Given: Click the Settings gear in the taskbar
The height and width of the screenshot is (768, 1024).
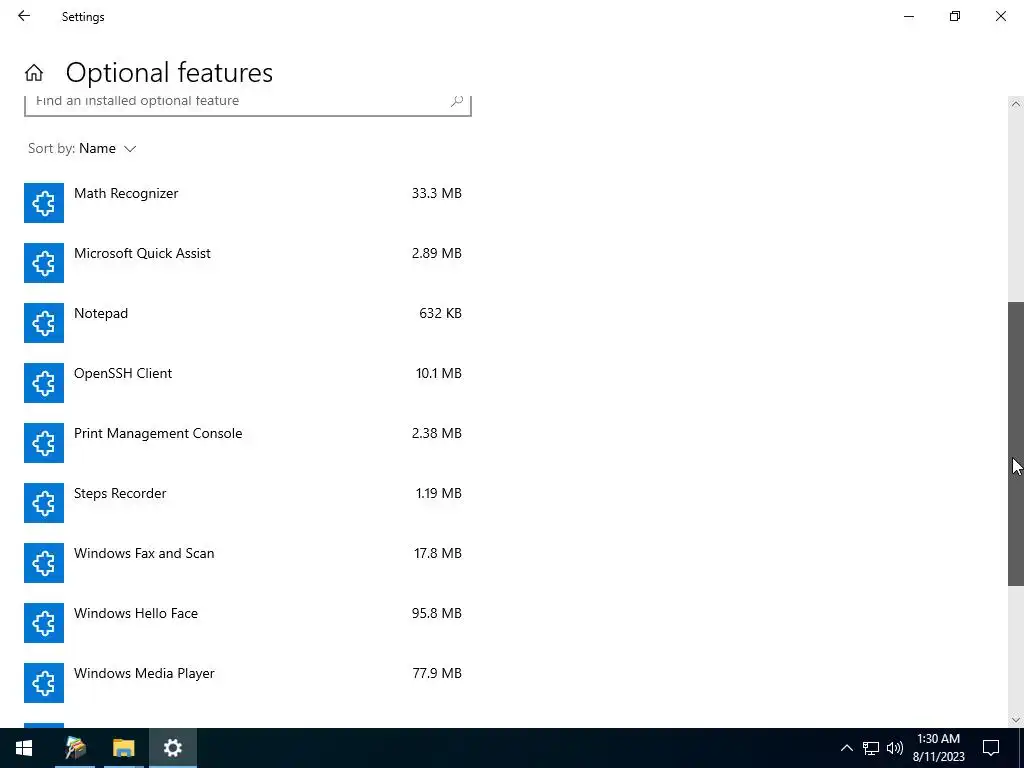Looking at the screenshot, I should pos(172,748).
